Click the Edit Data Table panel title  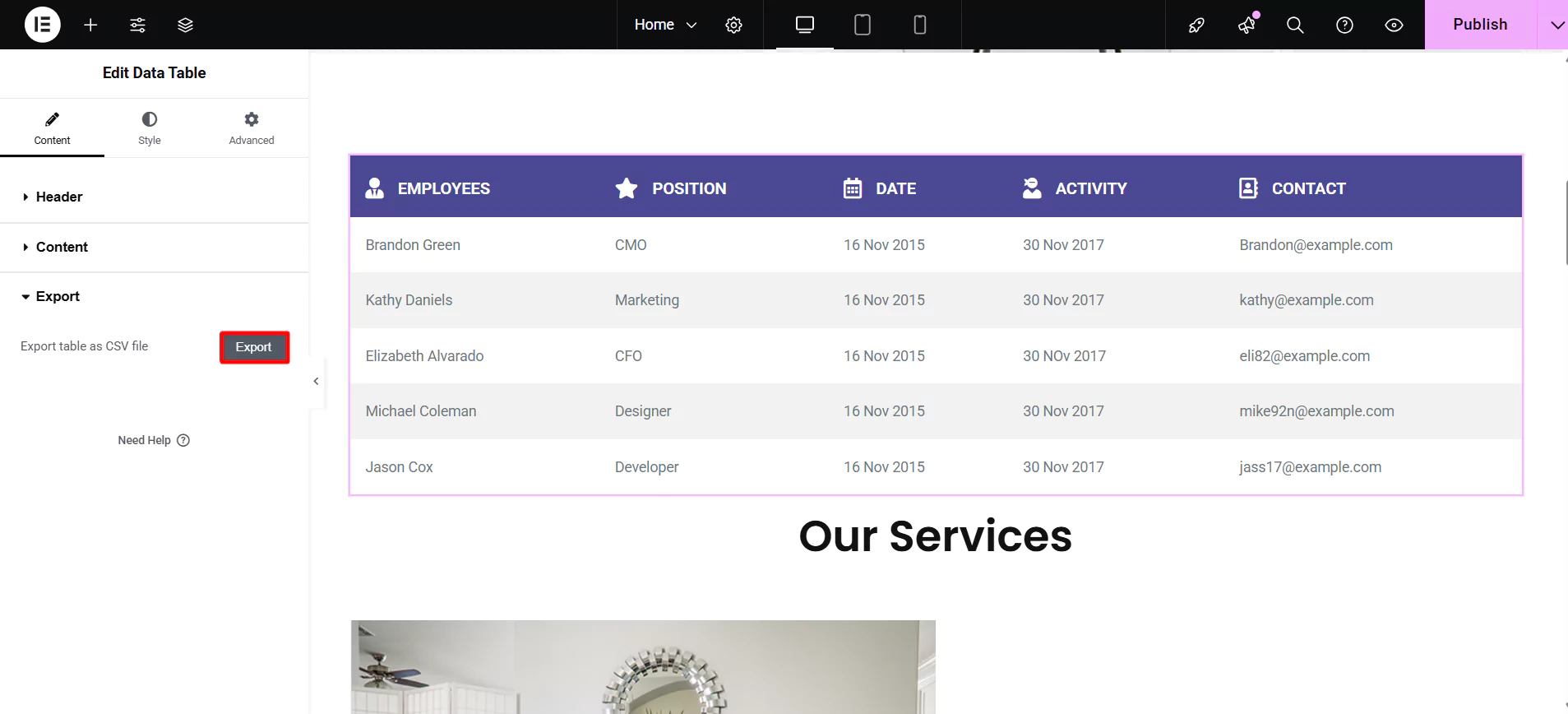click(155, 73)
